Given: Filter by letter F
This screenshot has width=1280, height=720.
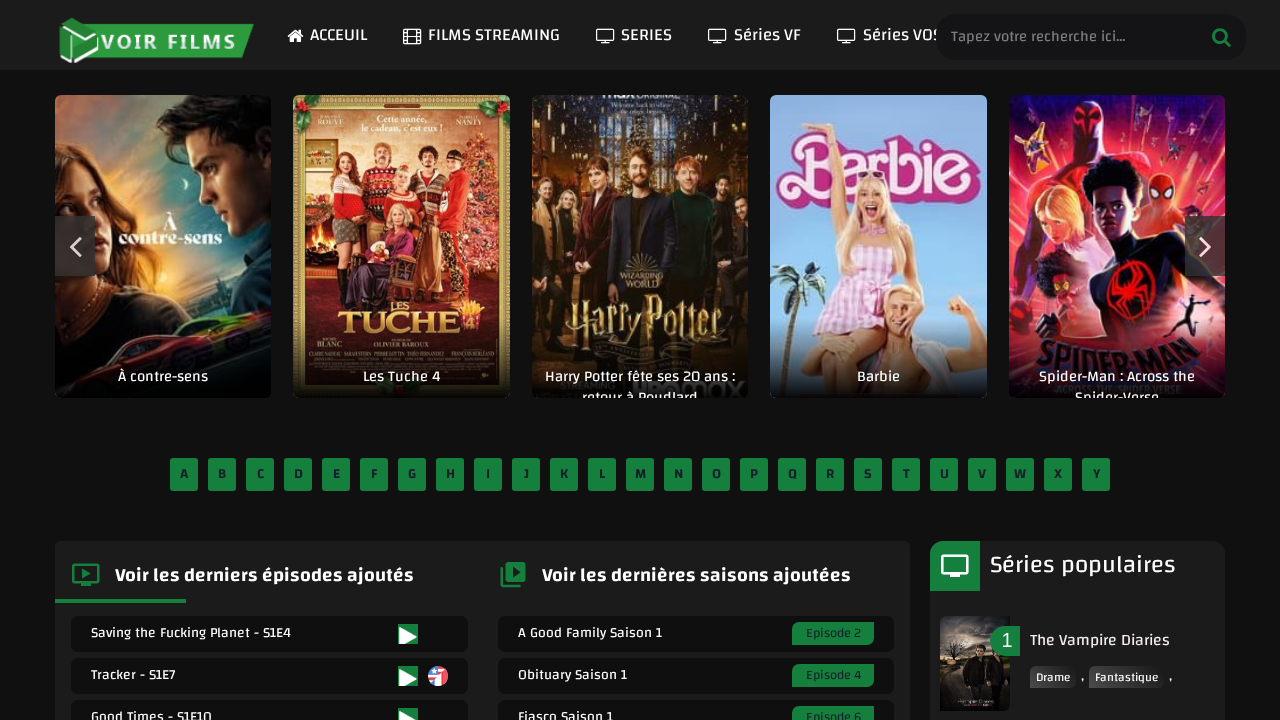Looking at the screenshot, I should (374, 474).
